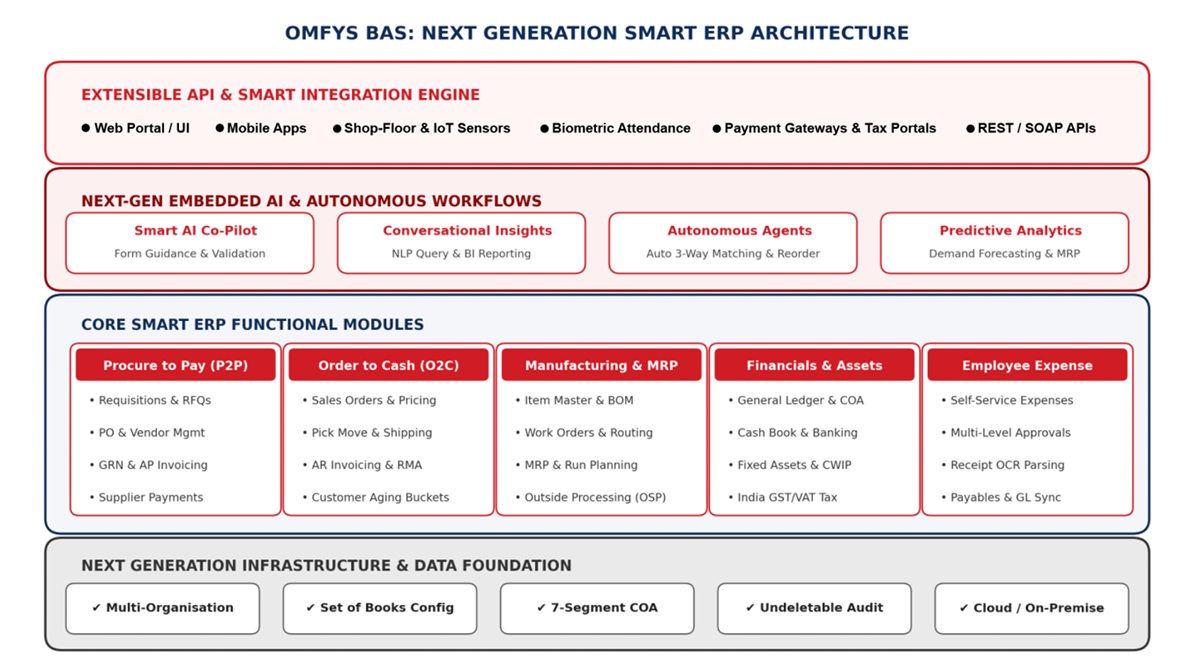The image size is (1200, 665).
Task: Click 'Next-Gen Embedded AI & Autonomous Workflows' heading
Action: pyautogui.click(x=311, y=201)
